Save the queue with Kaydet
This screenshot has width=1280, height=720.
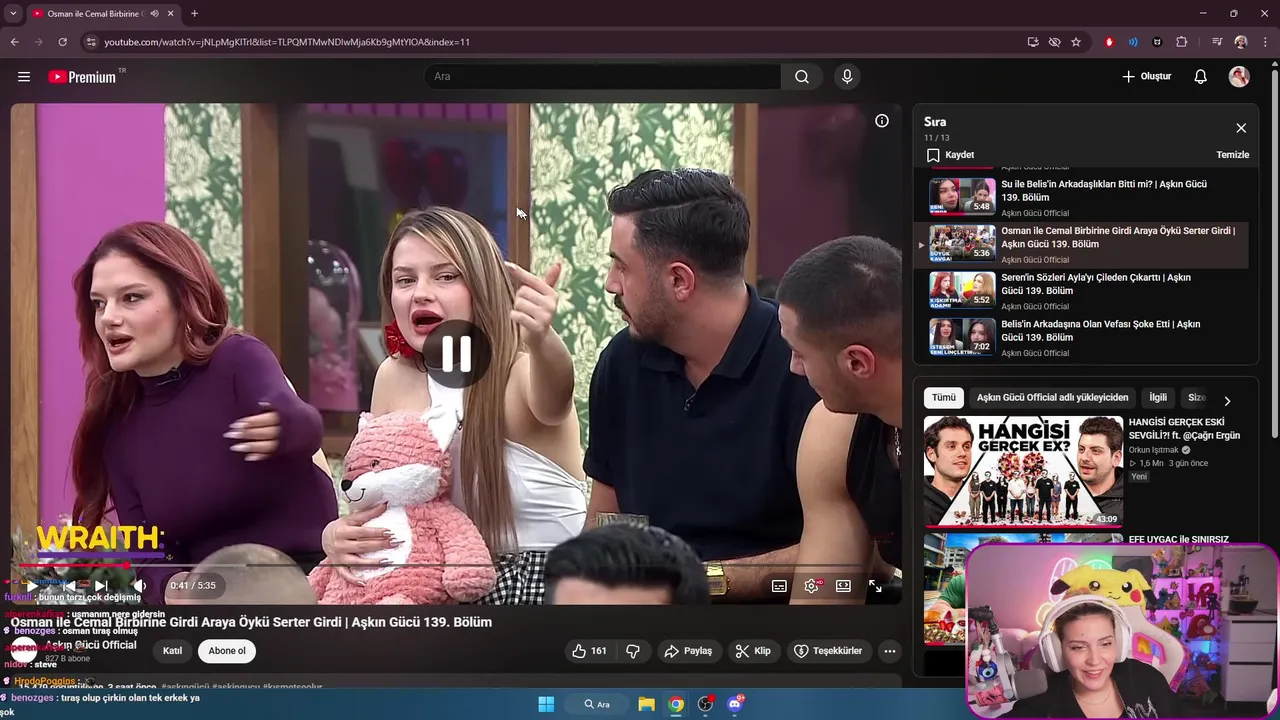950,155
